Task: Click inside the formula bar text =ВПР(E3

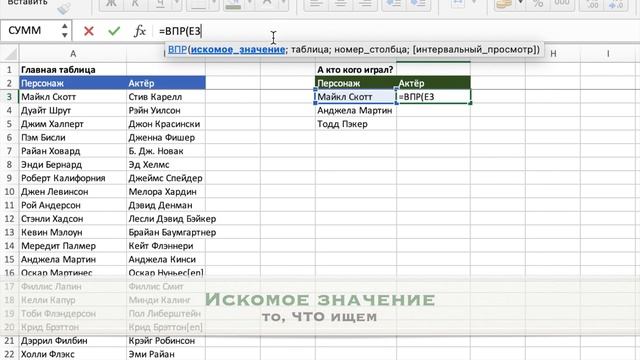Action: tap(180, 31)
